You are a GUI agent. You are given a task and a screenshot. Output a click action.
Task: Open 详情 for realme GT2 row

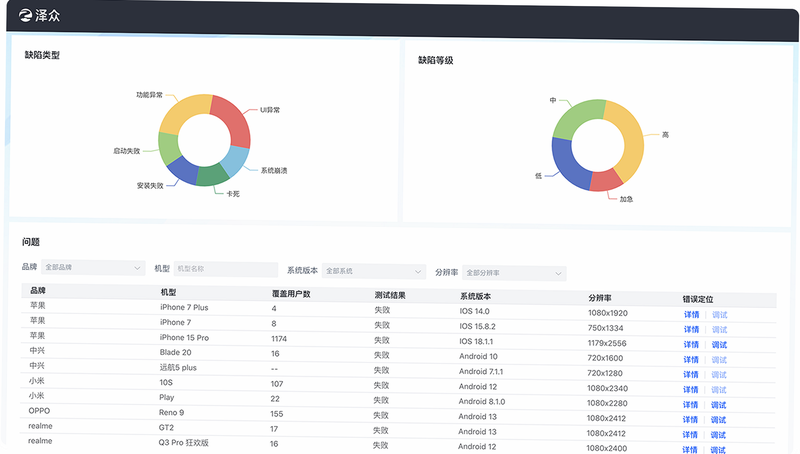tap(690, 435)
